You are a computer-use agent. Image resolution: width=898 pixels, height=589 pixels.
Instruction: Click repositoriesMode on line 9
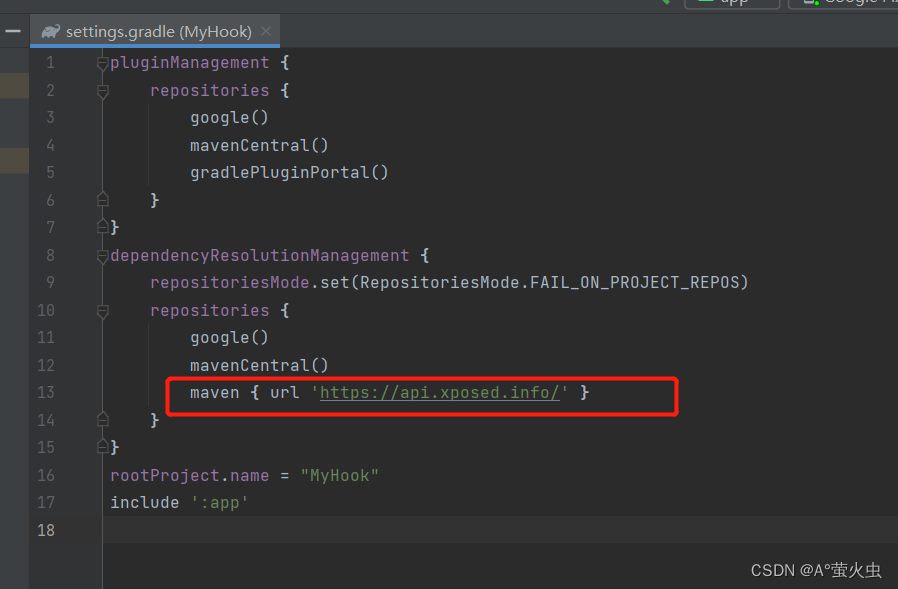230,283
